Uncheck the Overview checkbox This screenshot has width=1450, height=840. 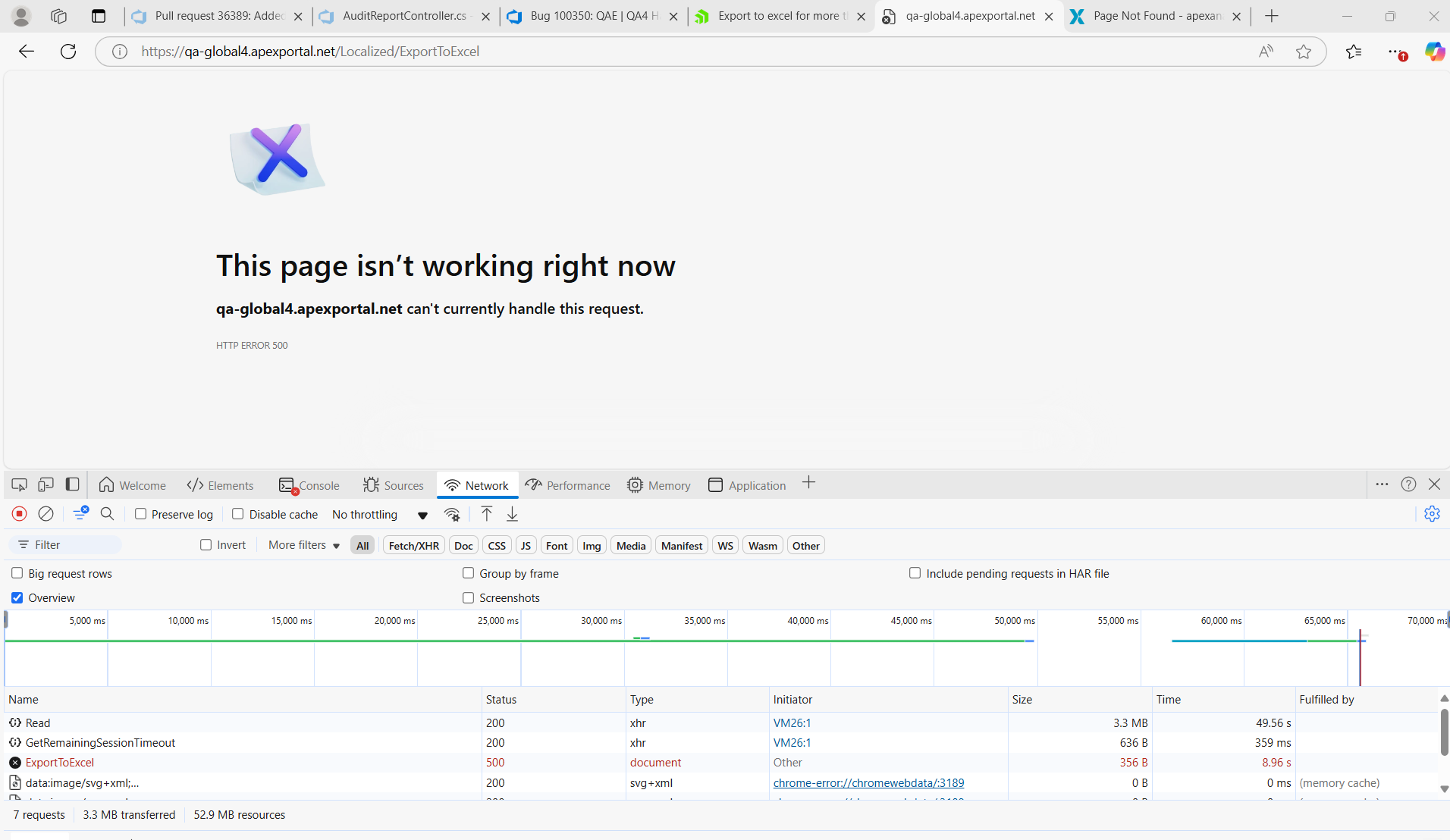click(17, 598)
